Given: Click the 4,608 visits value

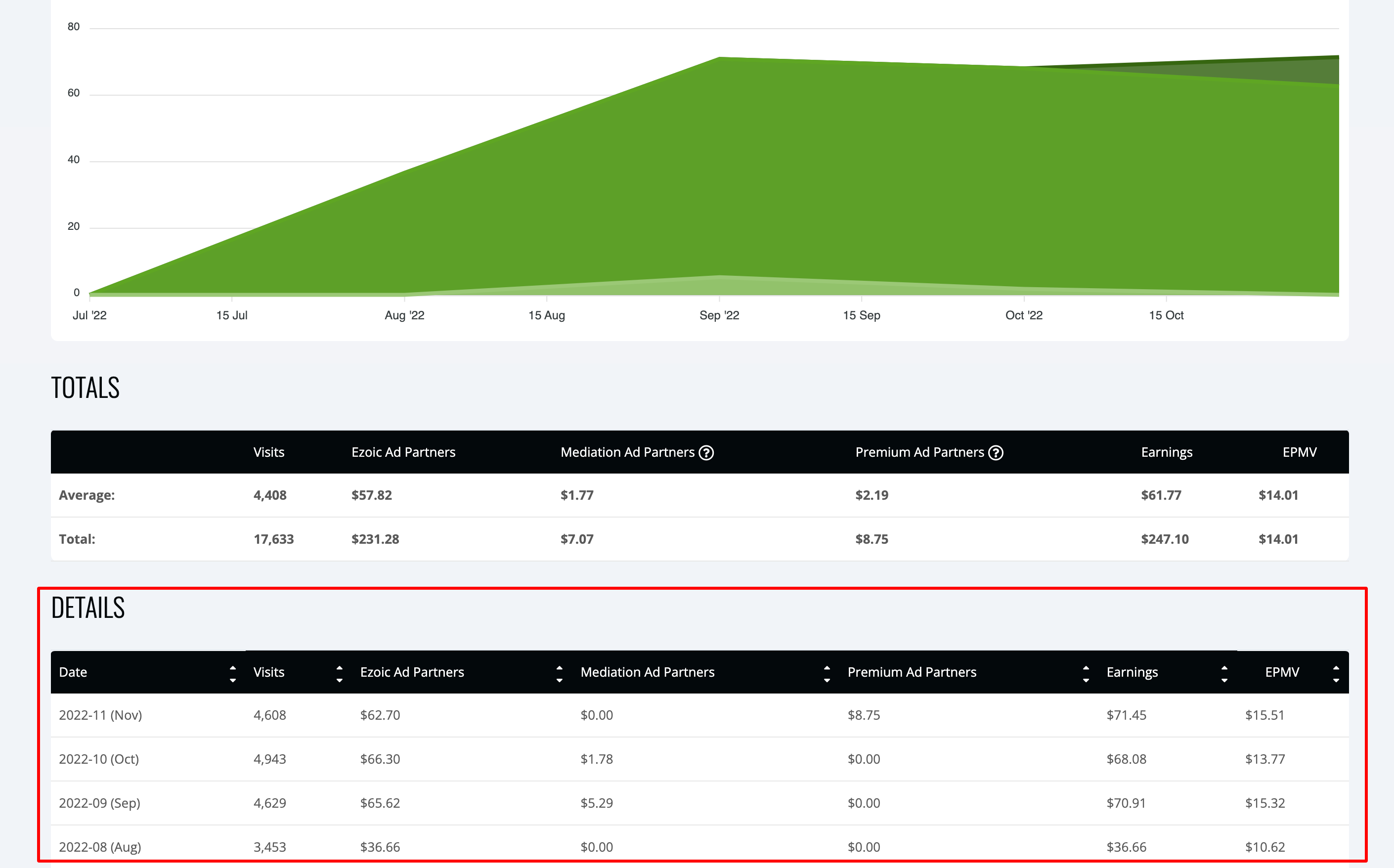Looking at the screenshot, I should pos(270,715).
